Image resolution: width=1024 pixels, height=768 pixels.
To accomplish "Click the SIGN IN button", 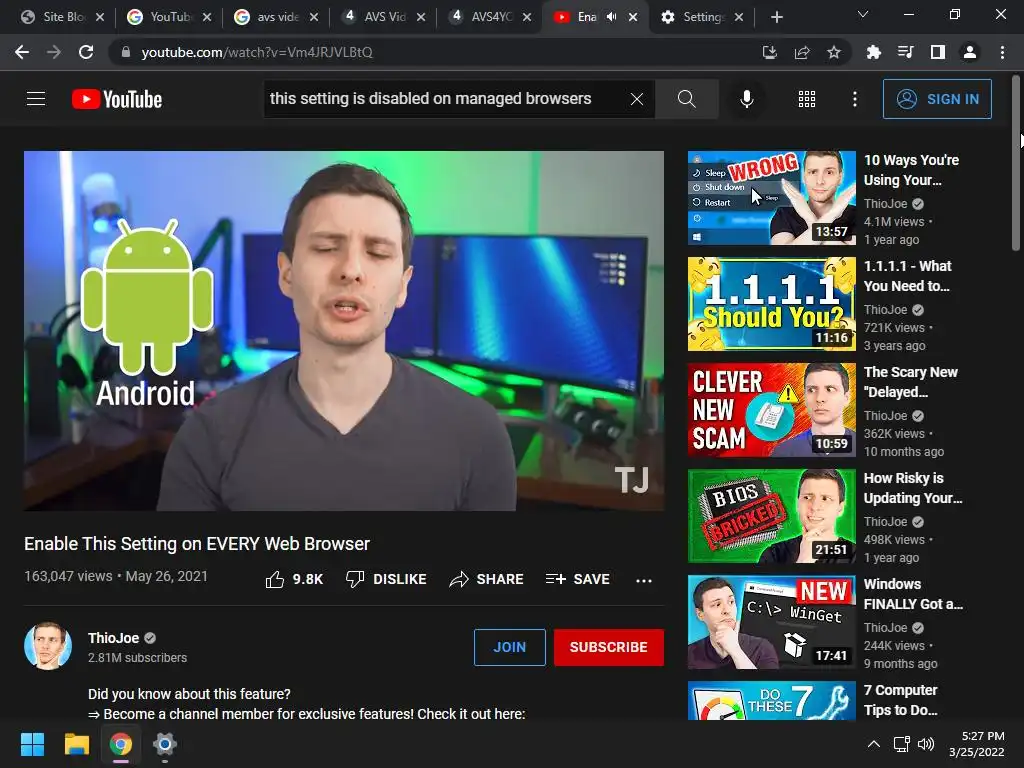I will pos(937,99).
